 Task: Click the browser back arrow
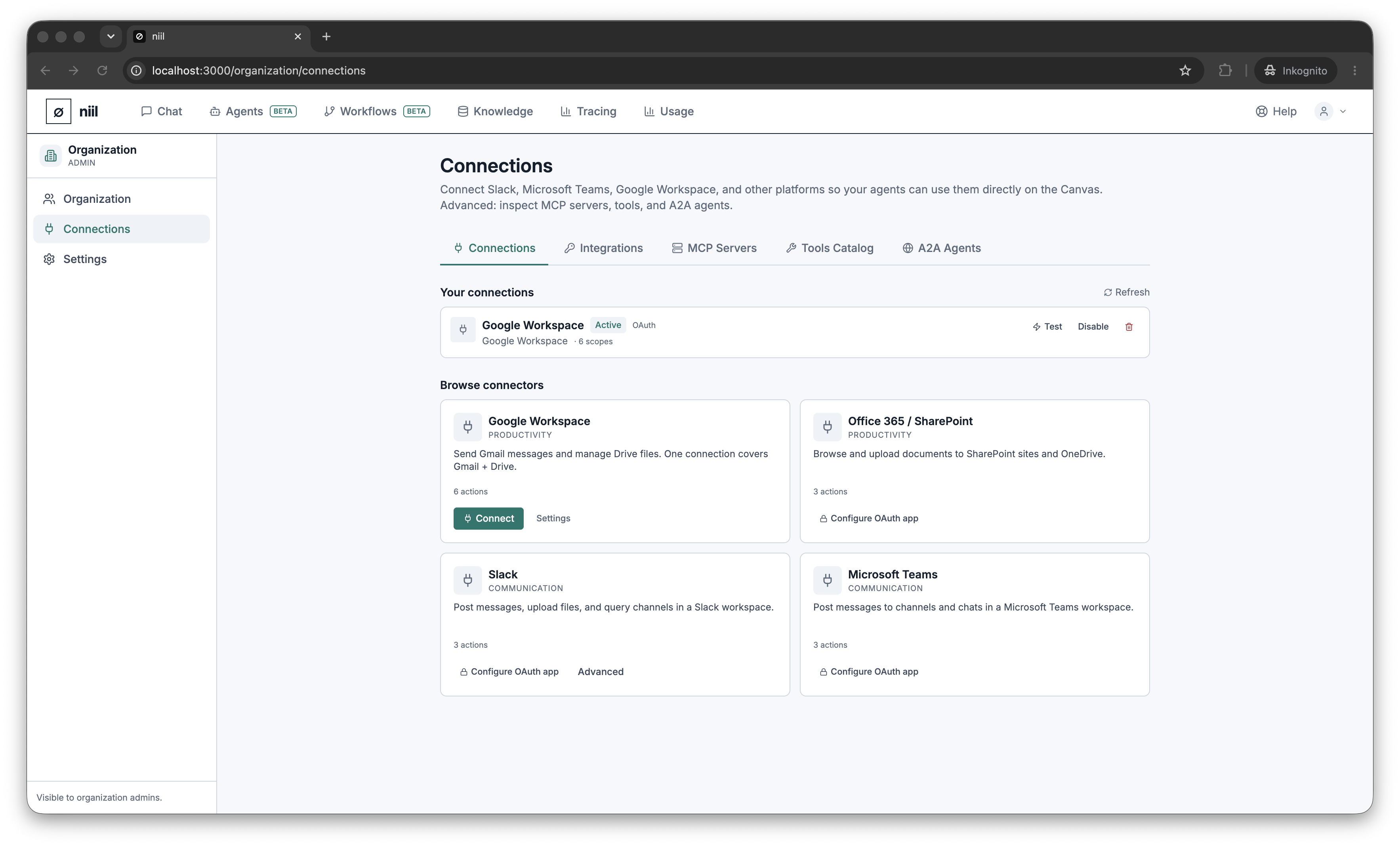click(46, 71)
